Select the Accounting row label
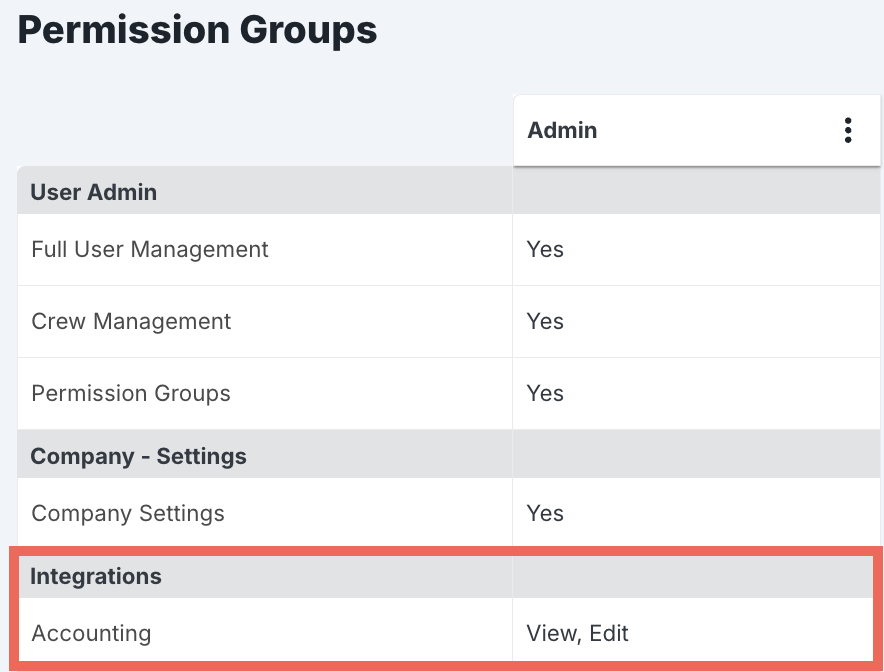The image size is (884, 672). point(91,633)
